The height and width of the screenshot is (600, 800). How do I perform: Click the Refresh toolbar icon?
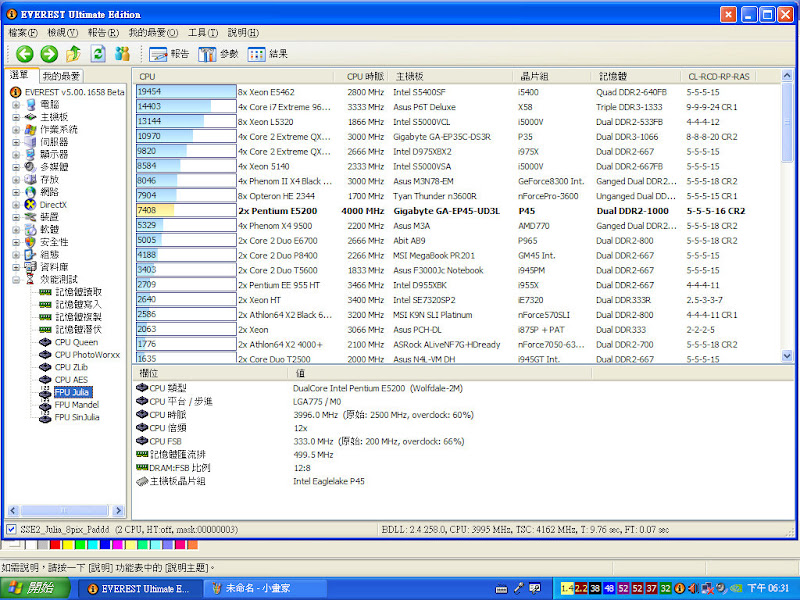pos(98,54)
